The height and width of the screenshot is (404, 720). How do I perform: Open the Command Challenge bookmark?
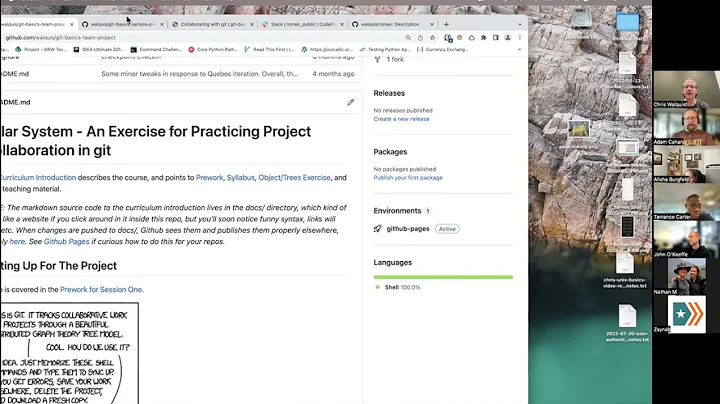coord(156,50)
